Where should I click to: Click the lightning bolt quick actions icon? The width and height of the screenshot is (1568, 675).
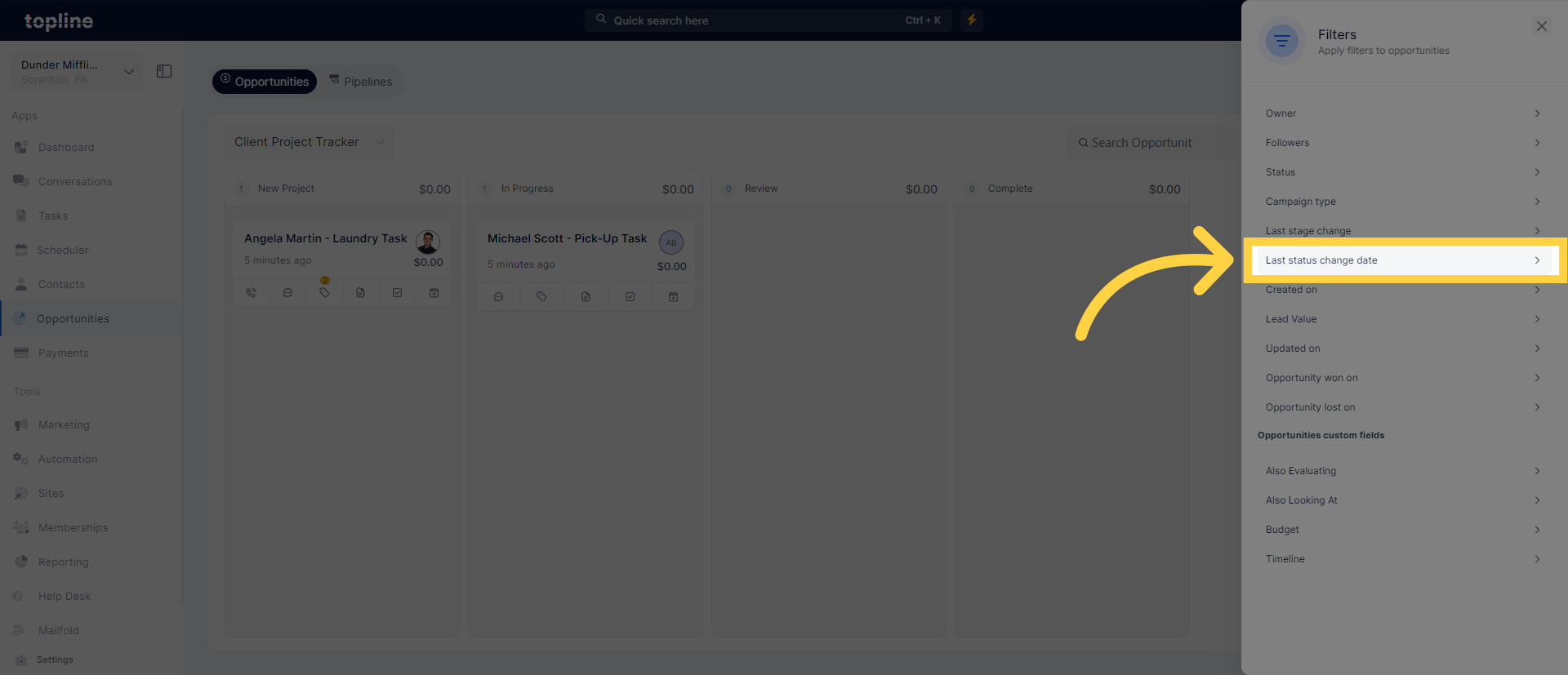pyautogui.click(x=971, y=20)
